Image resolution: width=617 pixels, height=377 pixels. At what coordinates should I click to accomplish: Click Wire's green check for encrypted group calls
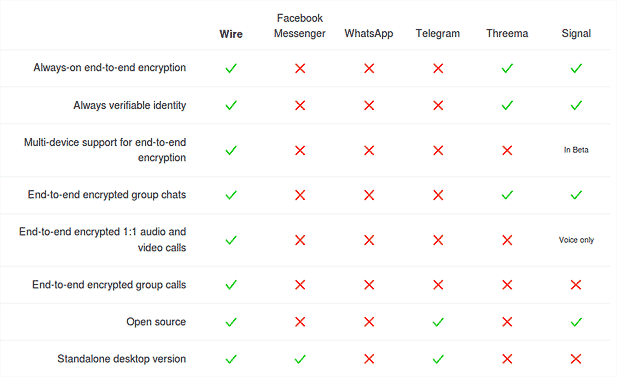tap(231, 285)
